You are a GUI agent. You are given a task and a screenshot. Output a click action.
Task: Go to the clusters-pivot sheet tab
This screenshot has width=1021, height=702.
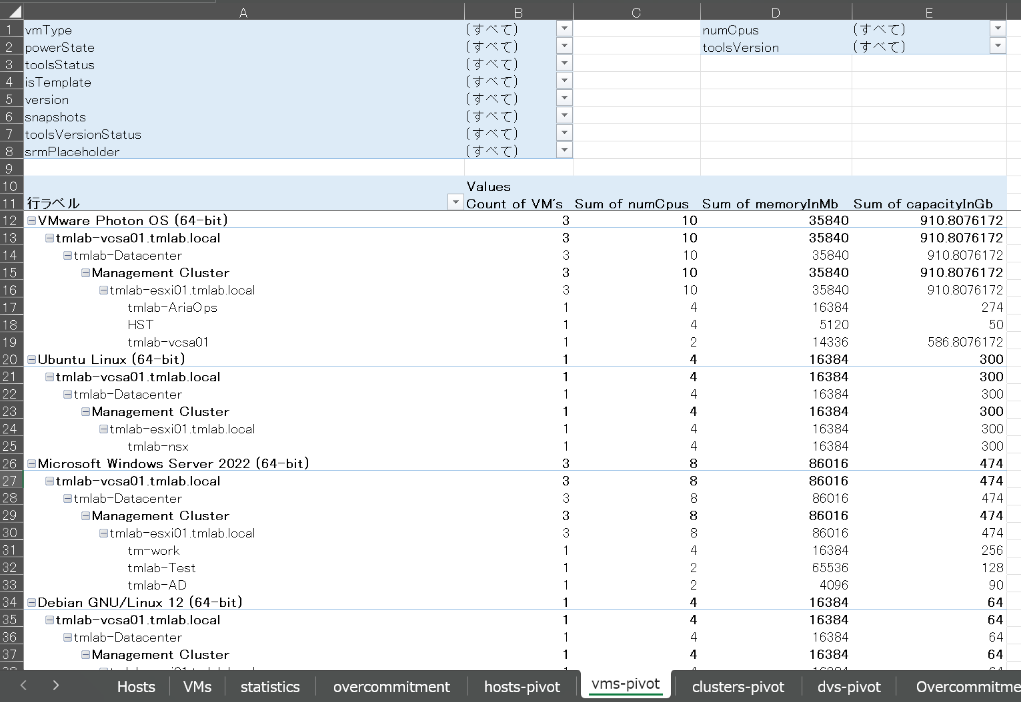point(738,686)
